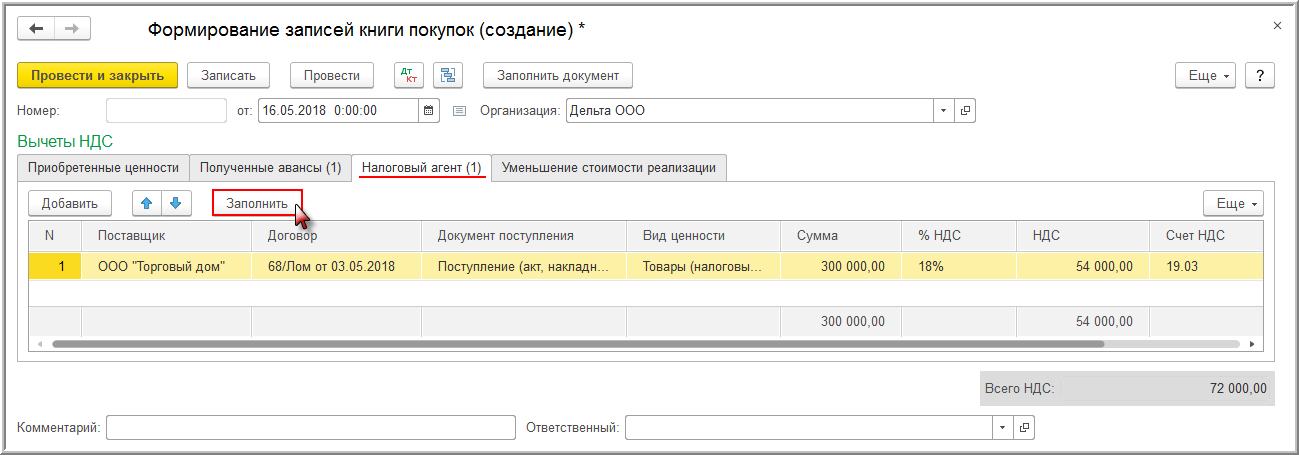The width and height of the screenshot is (1299, 455).
Task: Click the document structure icon
Action: coord(447,75)
